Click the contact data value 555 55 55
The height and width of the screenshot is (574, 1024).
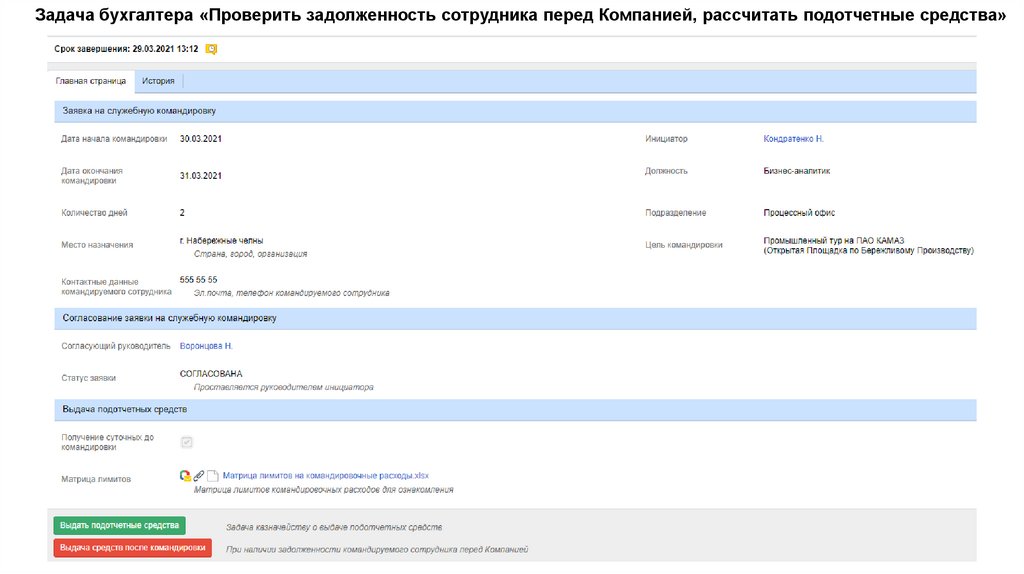[x=198, y=280]
